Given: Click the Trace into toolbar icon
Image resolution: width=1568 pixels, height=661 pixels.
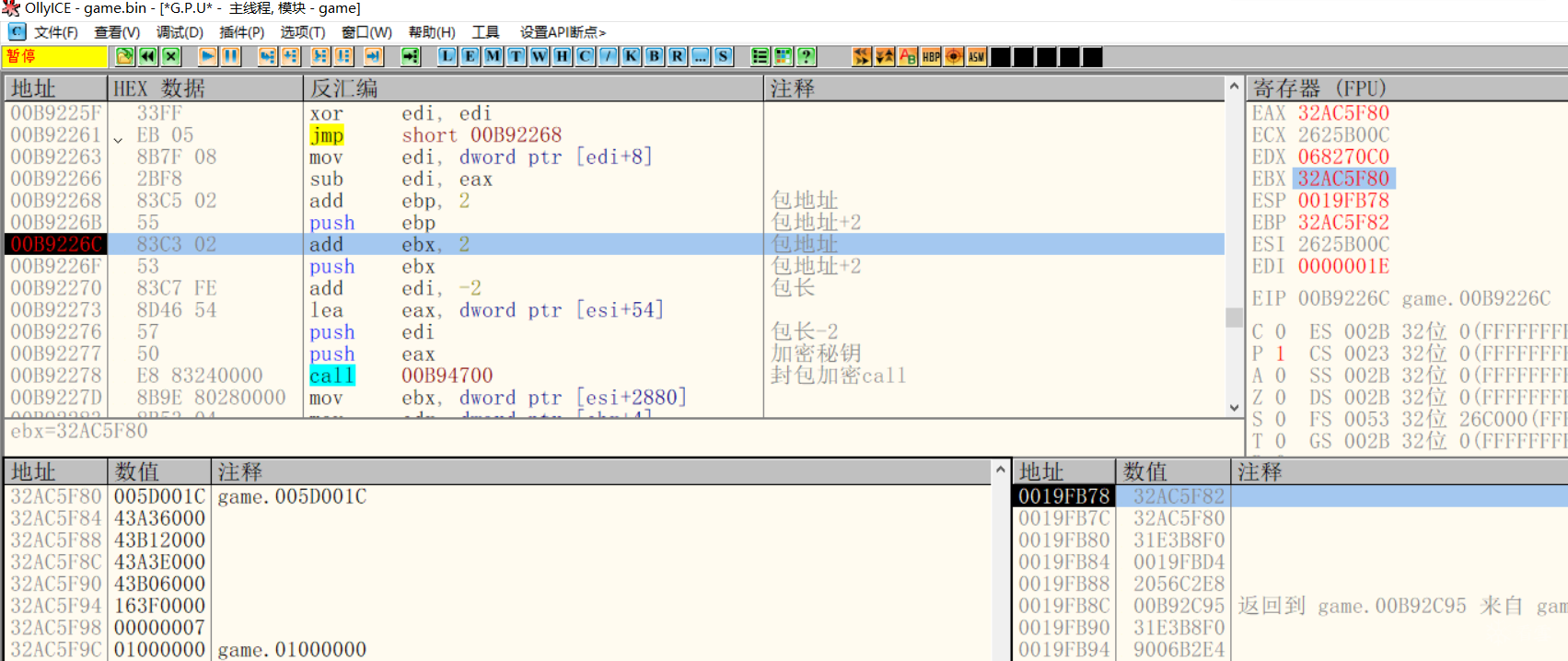Looking at the screenshot, I should (320, 56).
